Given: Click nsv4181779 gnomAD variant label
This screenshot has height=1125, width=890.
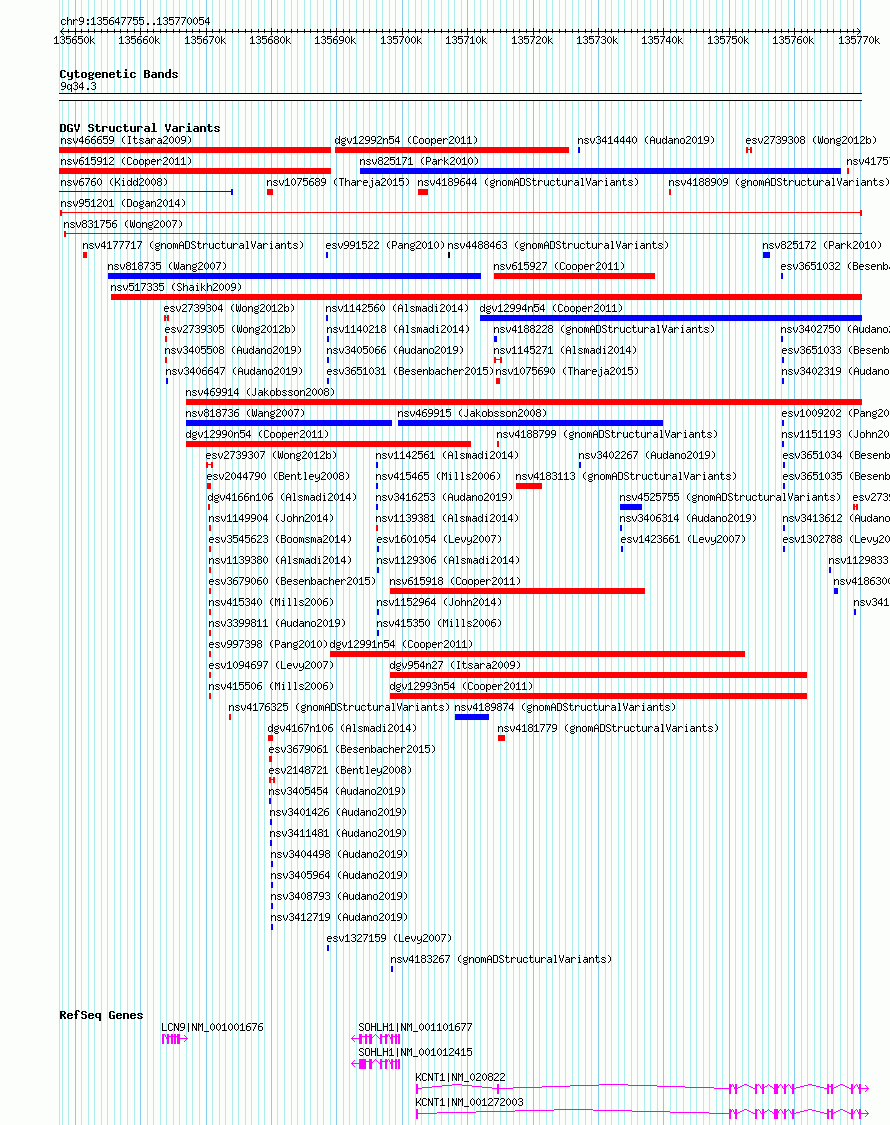Looking at the screenshot, I should [x=608, y=728].
